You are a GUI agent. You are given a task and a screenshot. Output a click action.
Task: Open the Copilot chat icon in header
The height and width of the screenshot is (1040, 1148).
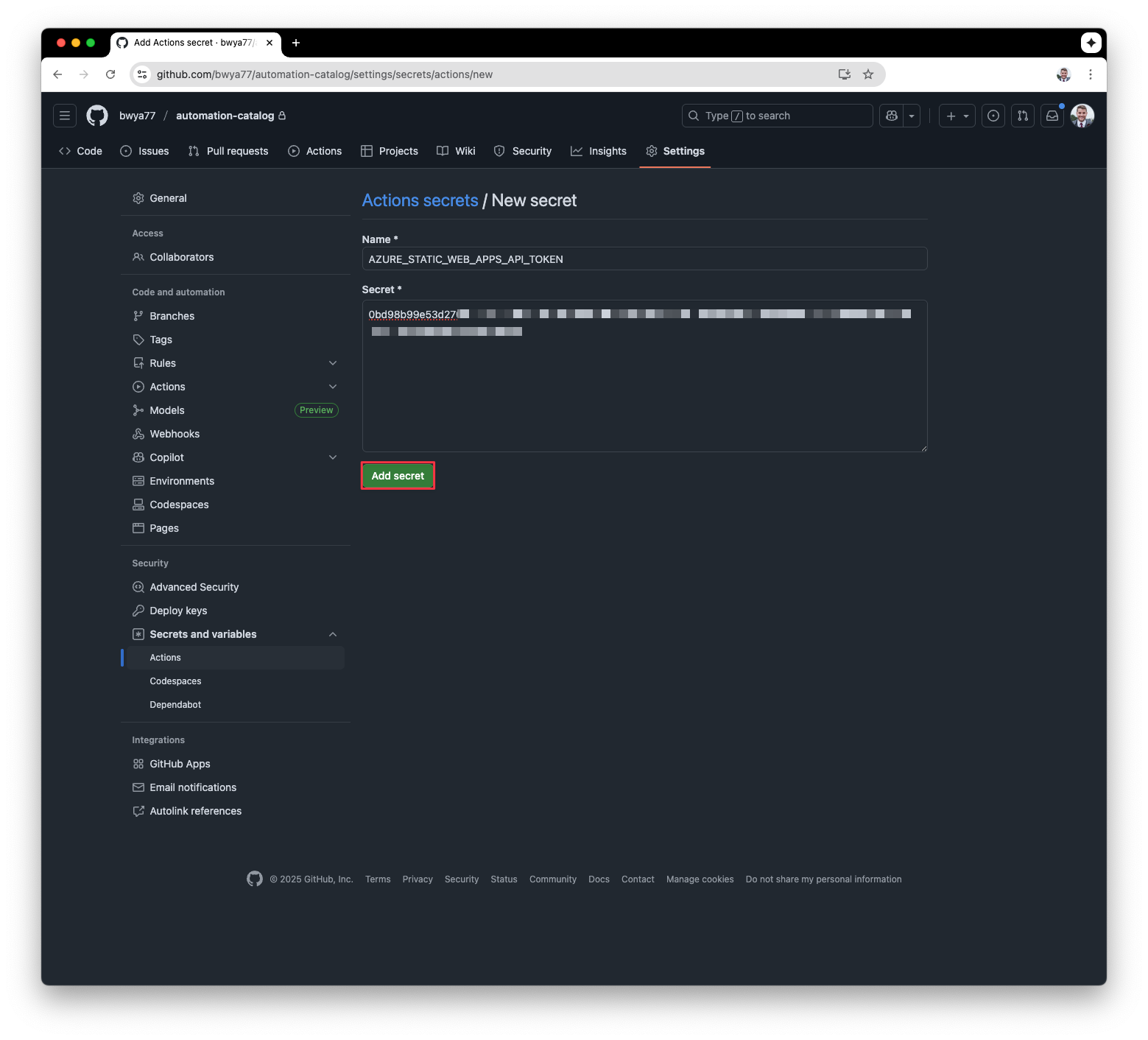click(x=892, y=116)
